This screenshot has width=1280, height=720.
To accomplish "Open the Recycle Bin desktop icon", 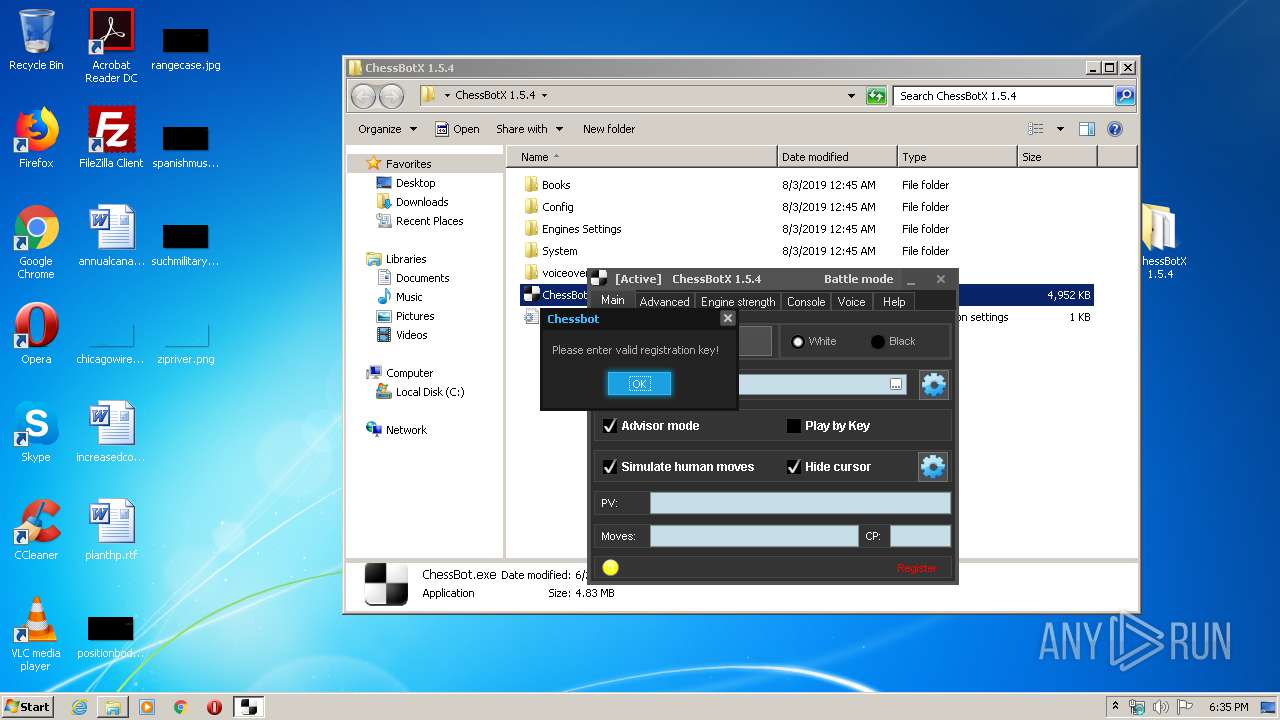I will click(x=36, y=40).
